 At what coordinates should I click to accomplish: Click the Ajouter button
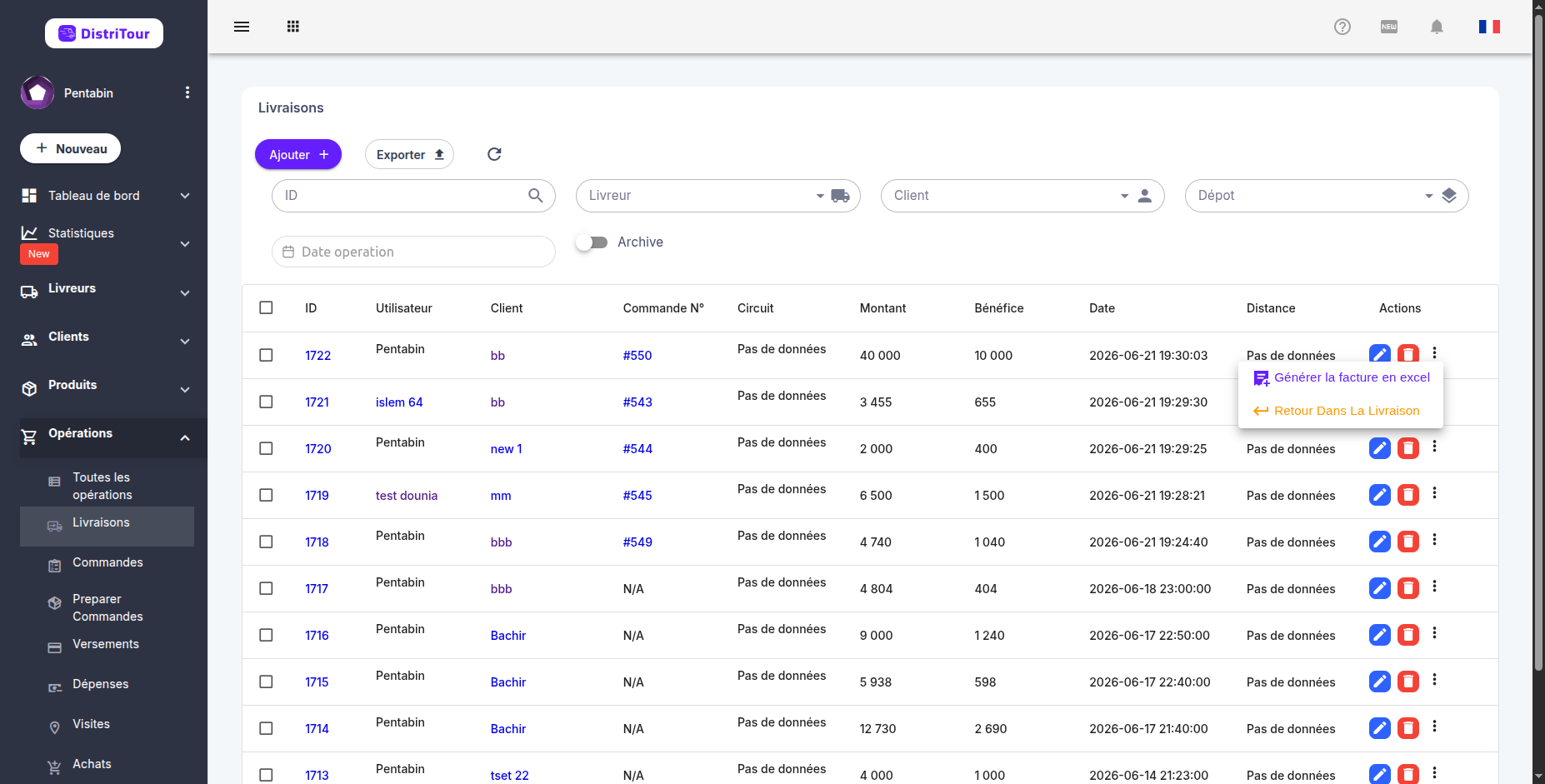tap(298, 154)
